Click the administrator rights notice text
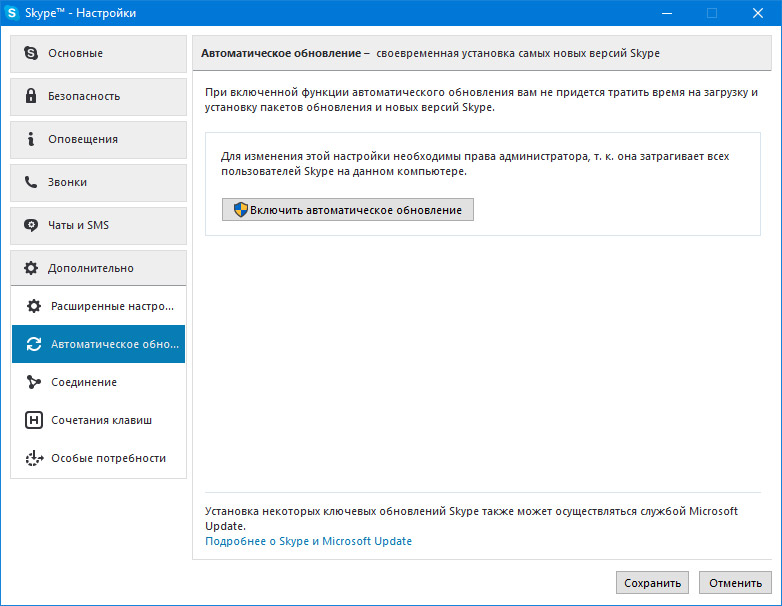 (x=475, y=164)
